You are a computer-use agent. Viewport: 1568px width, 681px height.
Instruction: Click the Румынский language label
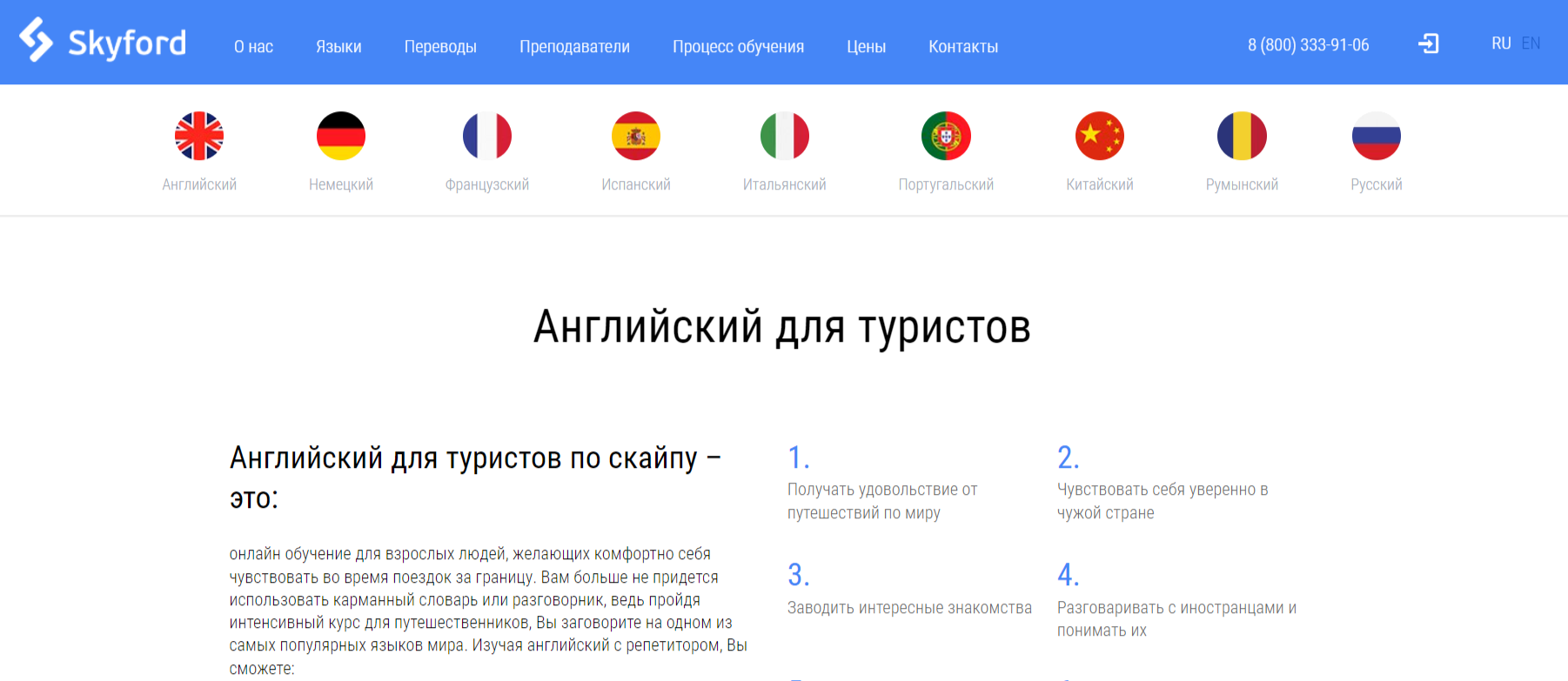[x=1242, y=184]
